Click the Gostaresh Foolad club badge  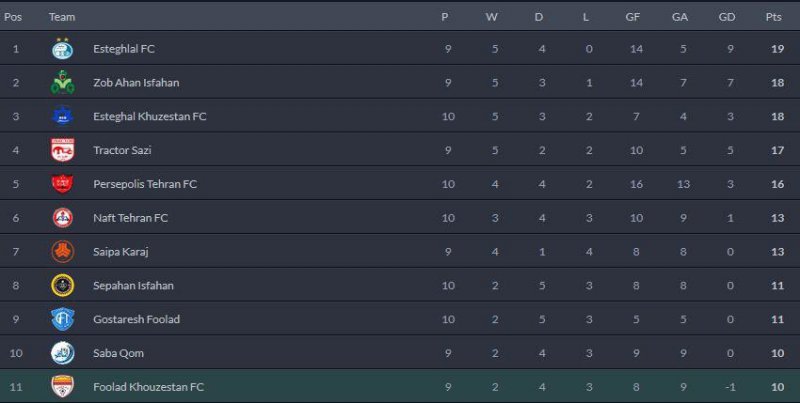pos(62,320)
